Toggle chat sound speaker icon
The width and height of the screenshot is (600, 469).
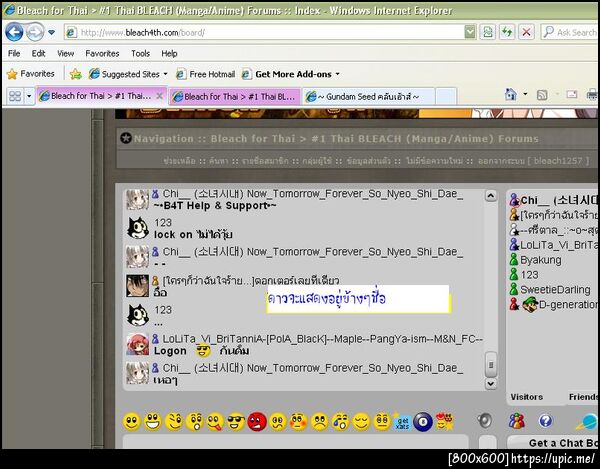click(x=485, y=420)
